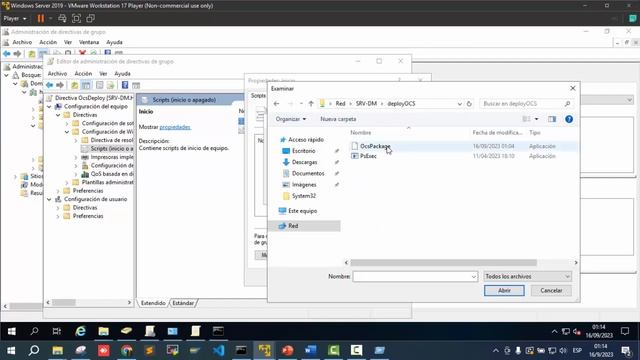The width and height of the screenshot is (640, 360).
Task: Click help icon in policy editor toolbar
Action: (125, 85)
